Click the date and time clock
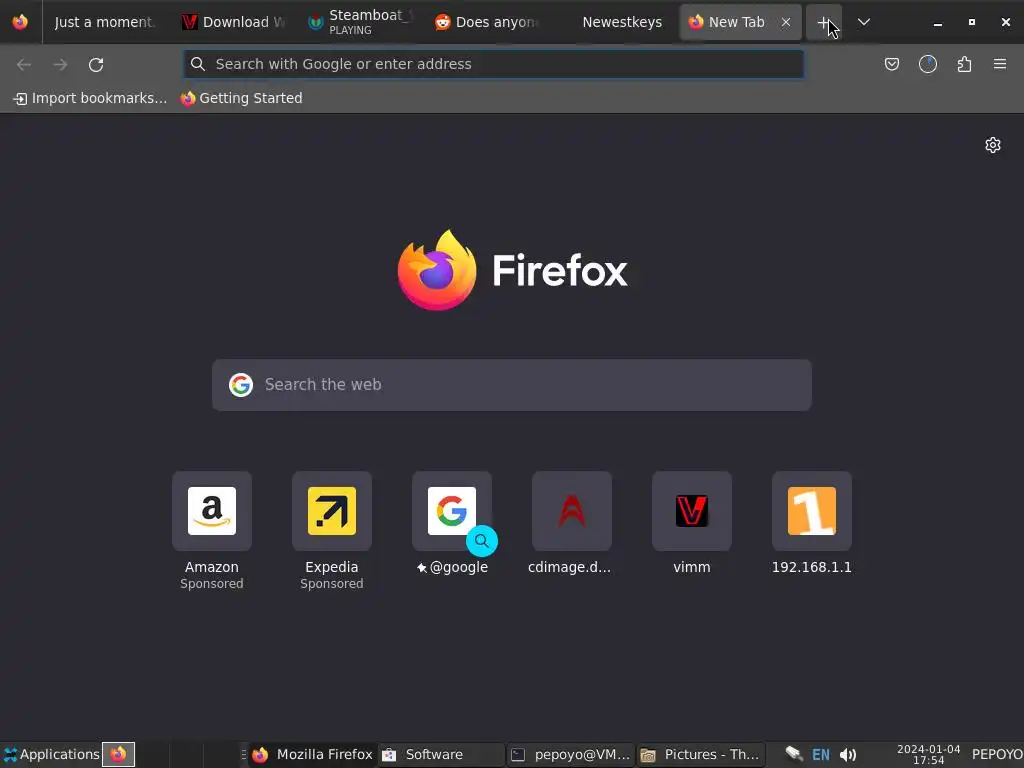 click(928, 754)
